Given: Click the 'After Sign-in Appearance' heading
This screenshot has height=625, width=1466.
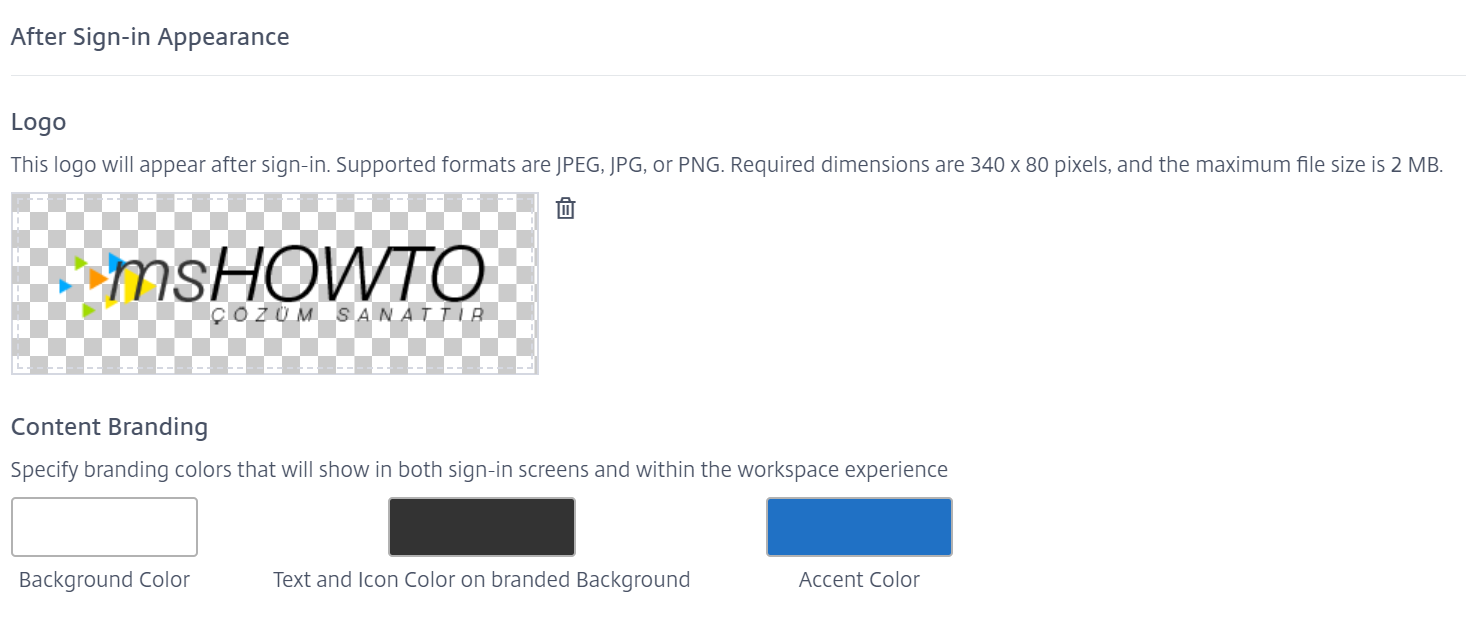Looking at the screenshot, I should [150, 37].
